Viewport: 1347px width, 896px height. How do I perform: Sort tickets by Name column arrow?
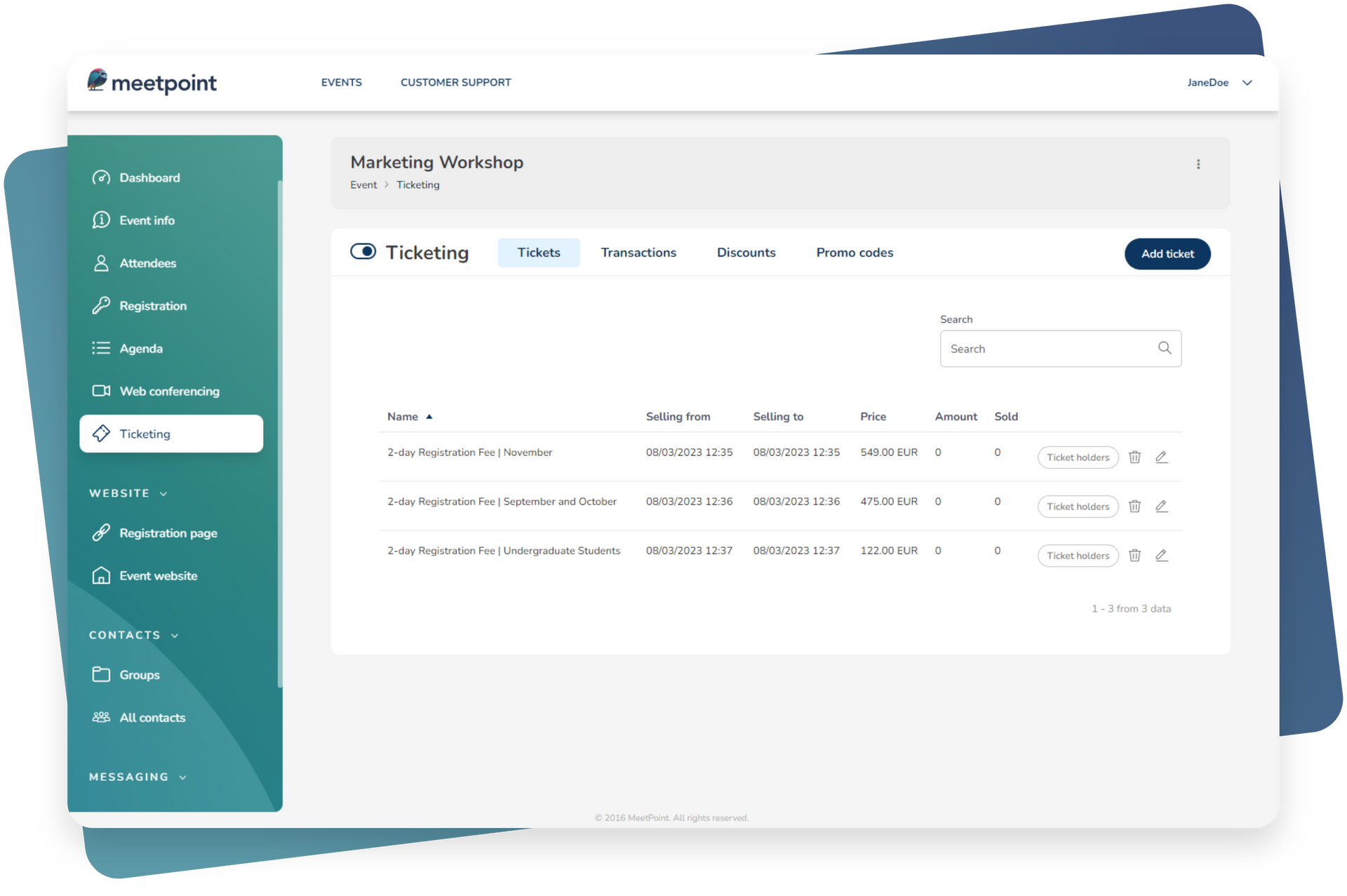click(429, 417)
